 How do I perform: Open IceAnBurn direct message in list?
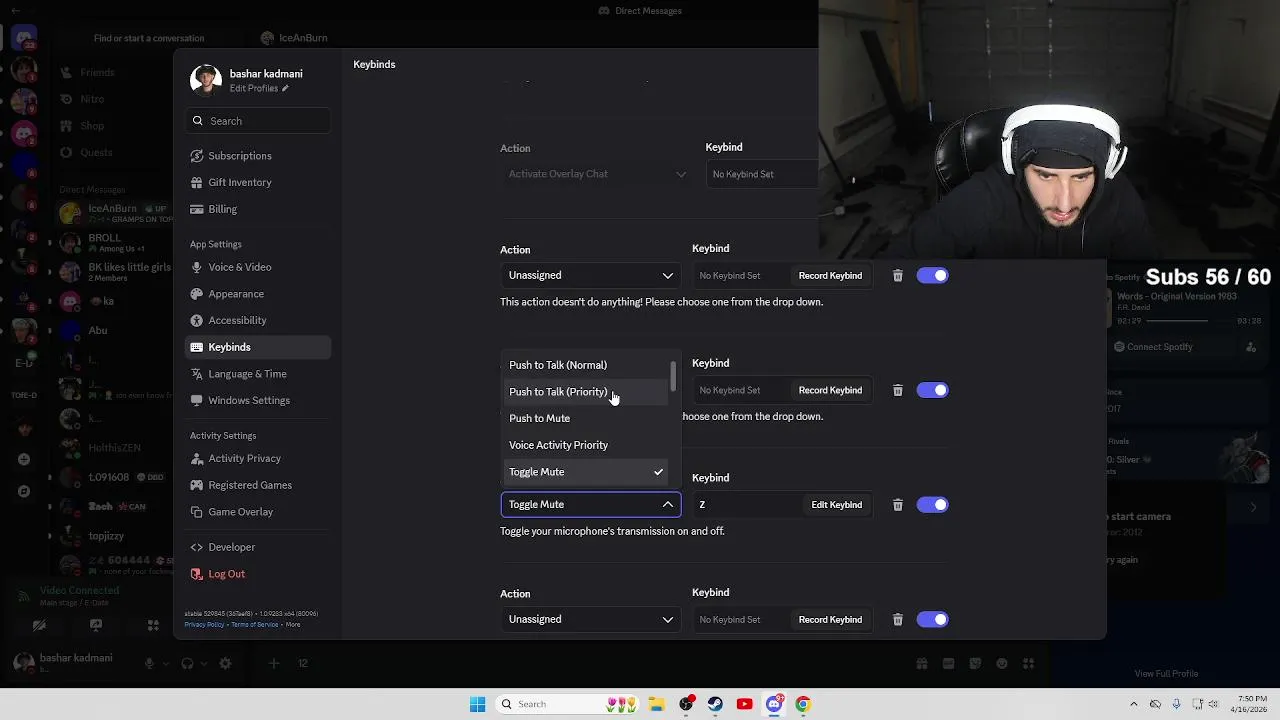pyautogui.click(x=115, y=213)
